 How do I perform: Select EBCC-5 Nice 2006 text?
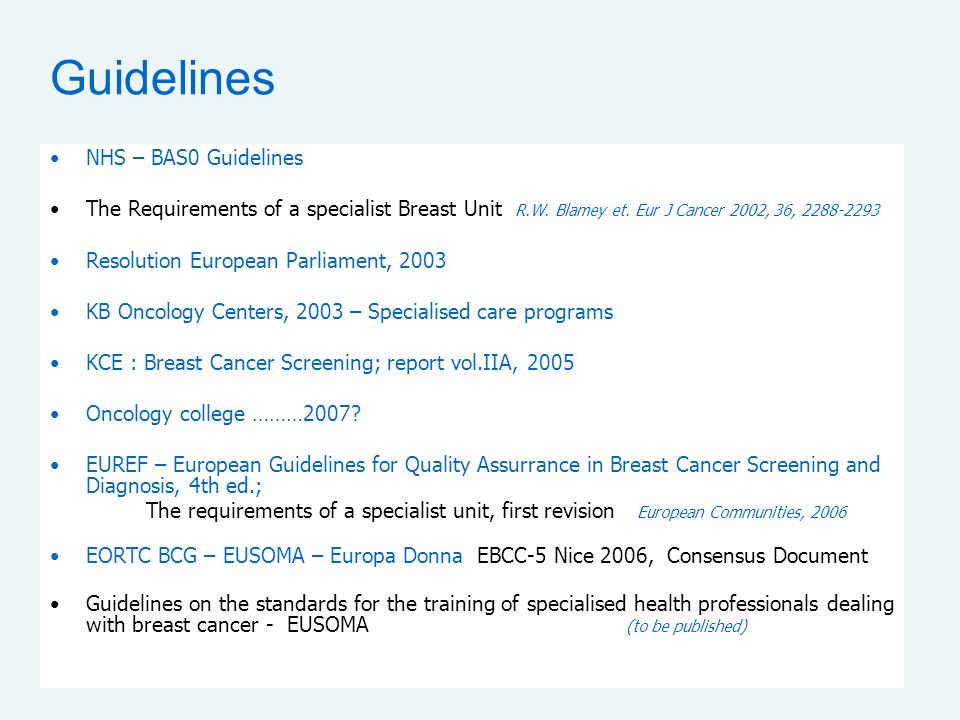coord(562,556)
